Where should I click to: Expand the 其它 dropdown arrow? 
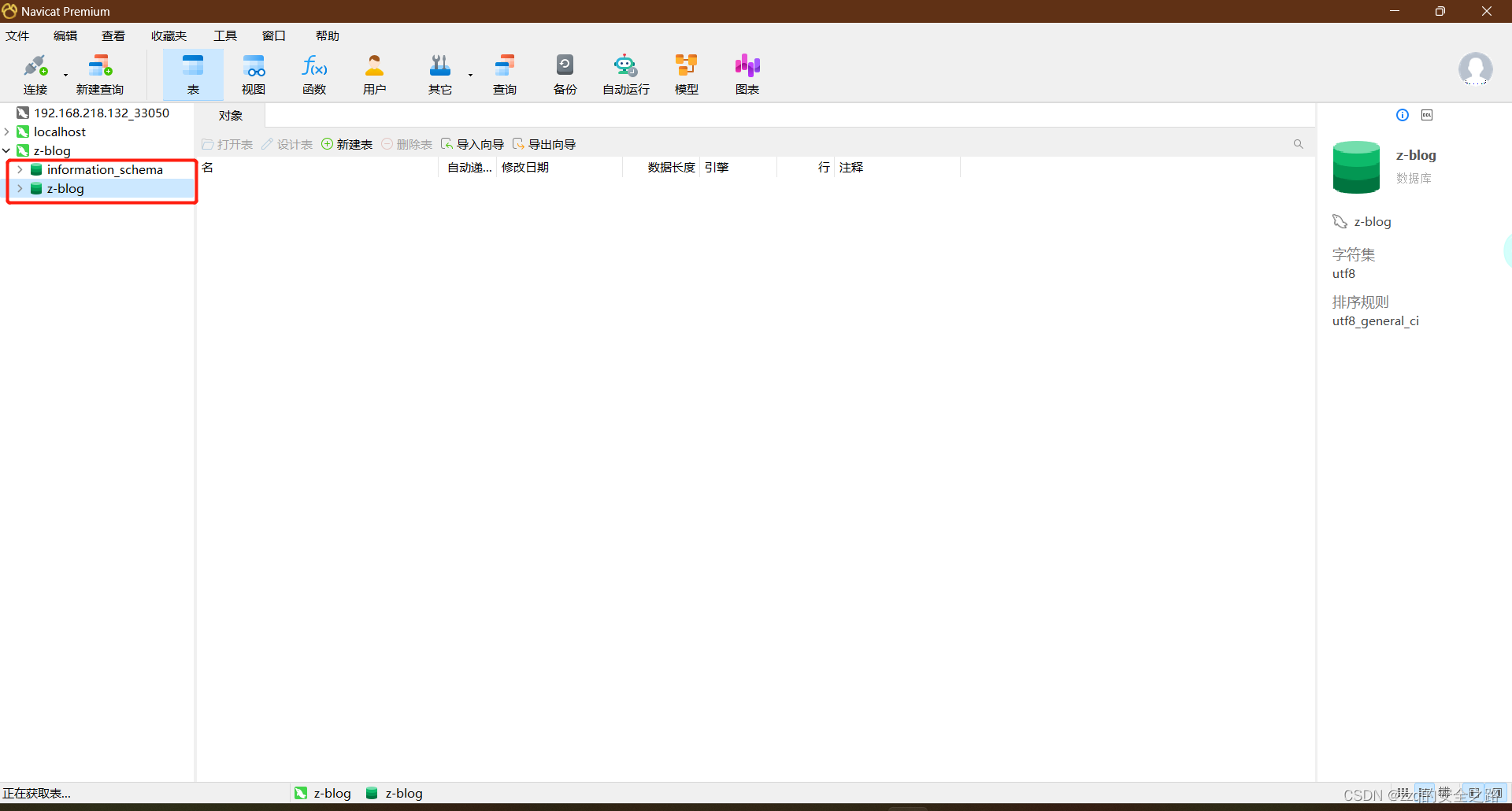[x=471, y=76]
